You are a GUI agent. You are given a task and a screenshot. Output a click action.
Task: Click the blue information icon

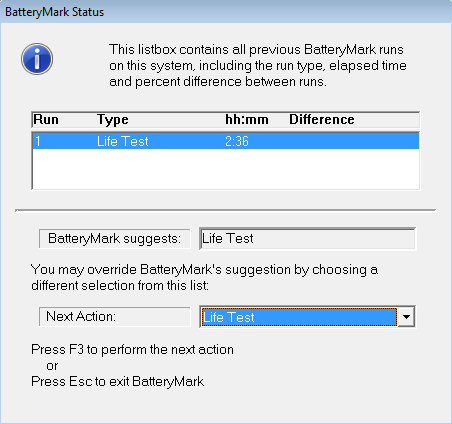click(37, 59)
